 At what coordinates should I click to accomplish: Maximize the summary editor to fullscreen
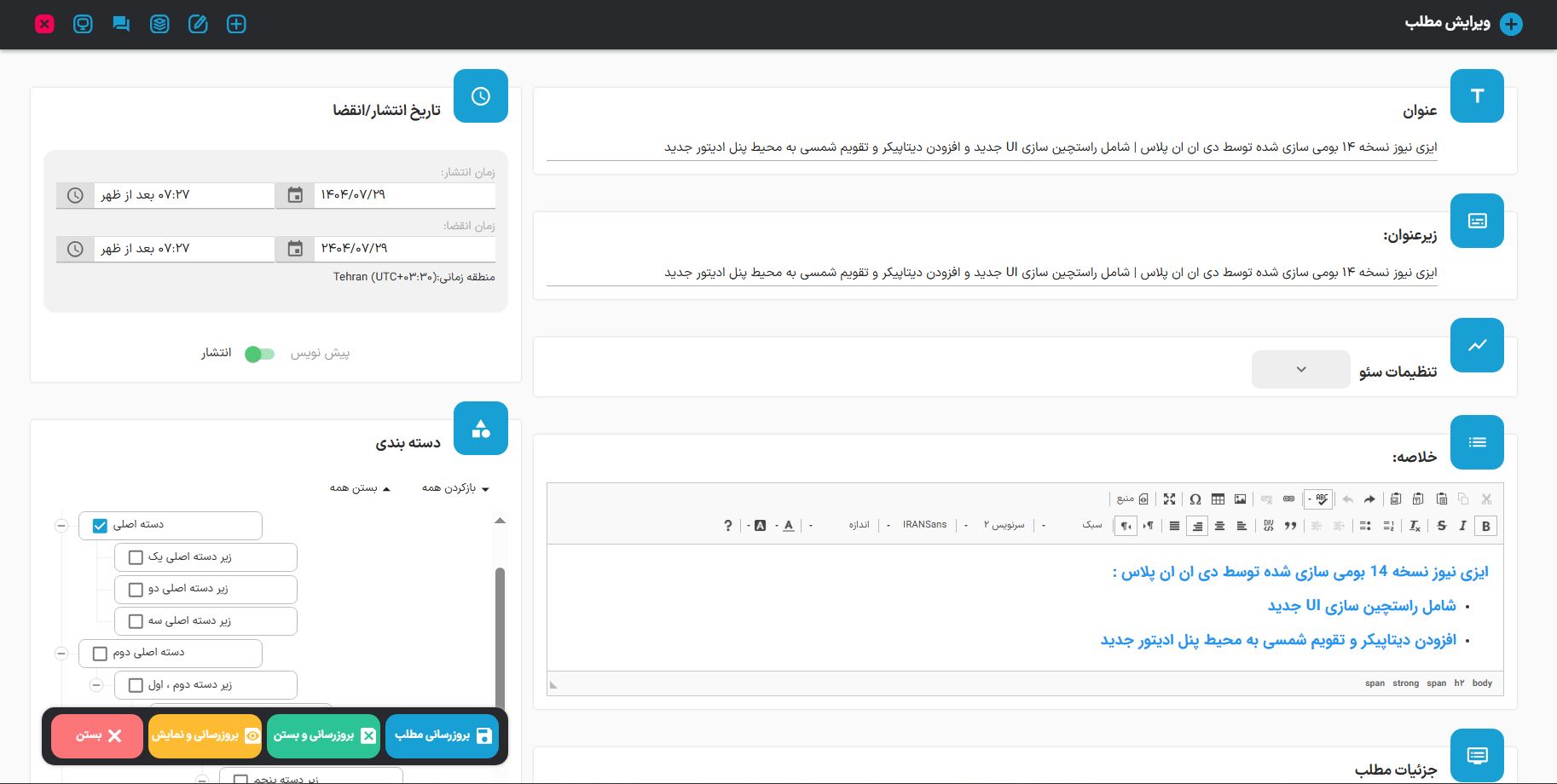(x=1169, y=499)
